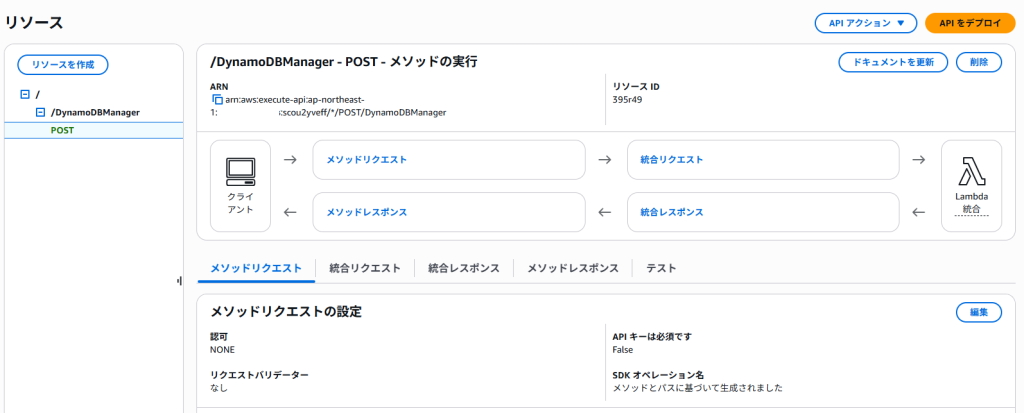
Task: Switch to the 統合リクエスト tab
Action: pyautogui.click(x=365, y=268)
